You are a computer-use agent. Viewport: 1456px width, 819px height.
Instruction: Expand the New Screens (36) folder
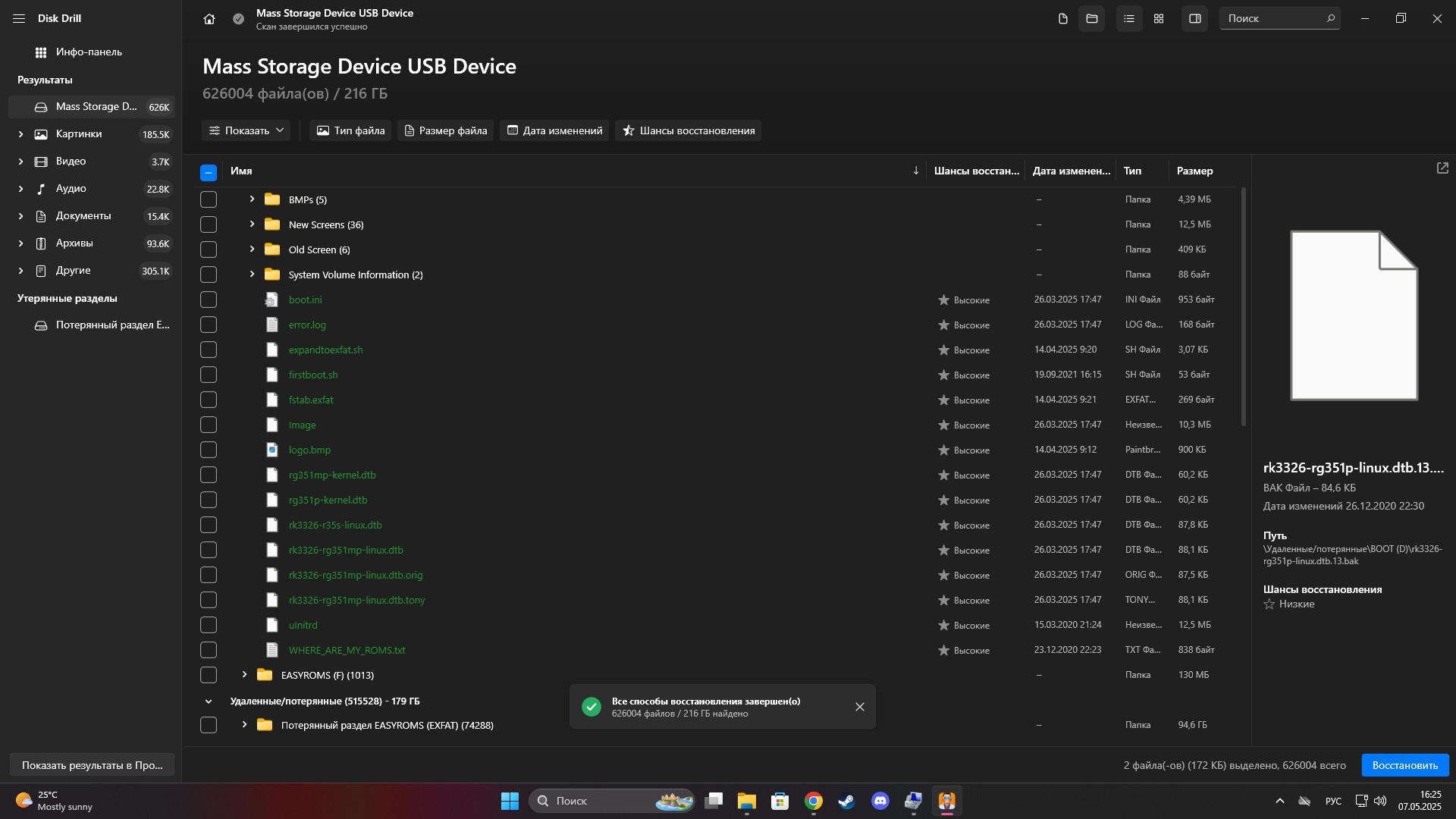click(252, 224)
